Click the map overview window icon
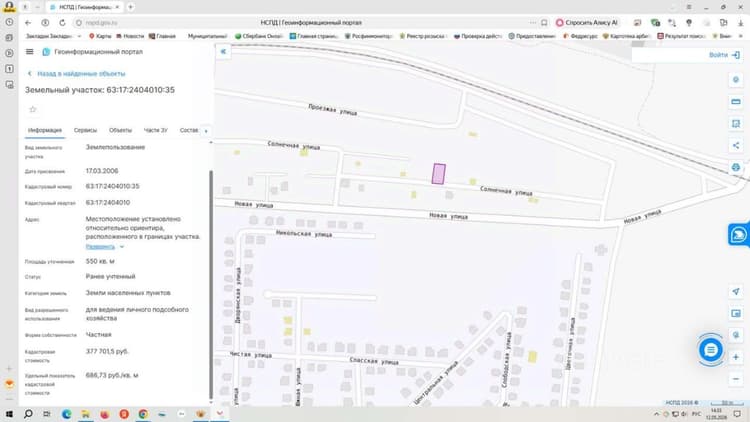Viewport: 750px width, 422px height. [736, 313]
